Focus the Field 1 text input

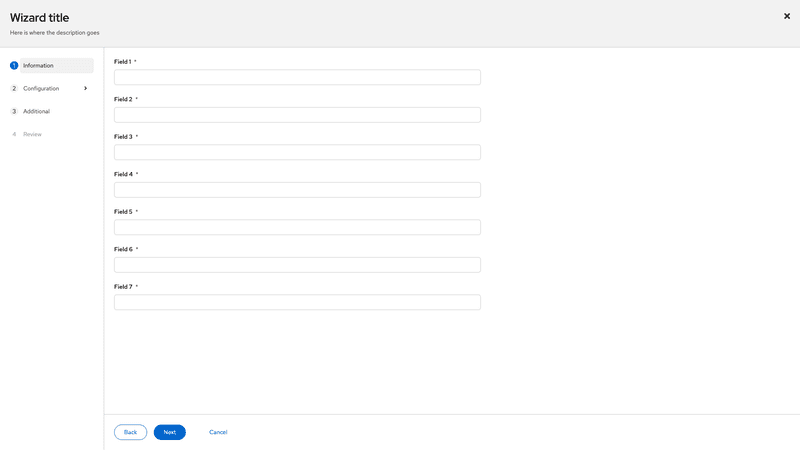297,77
